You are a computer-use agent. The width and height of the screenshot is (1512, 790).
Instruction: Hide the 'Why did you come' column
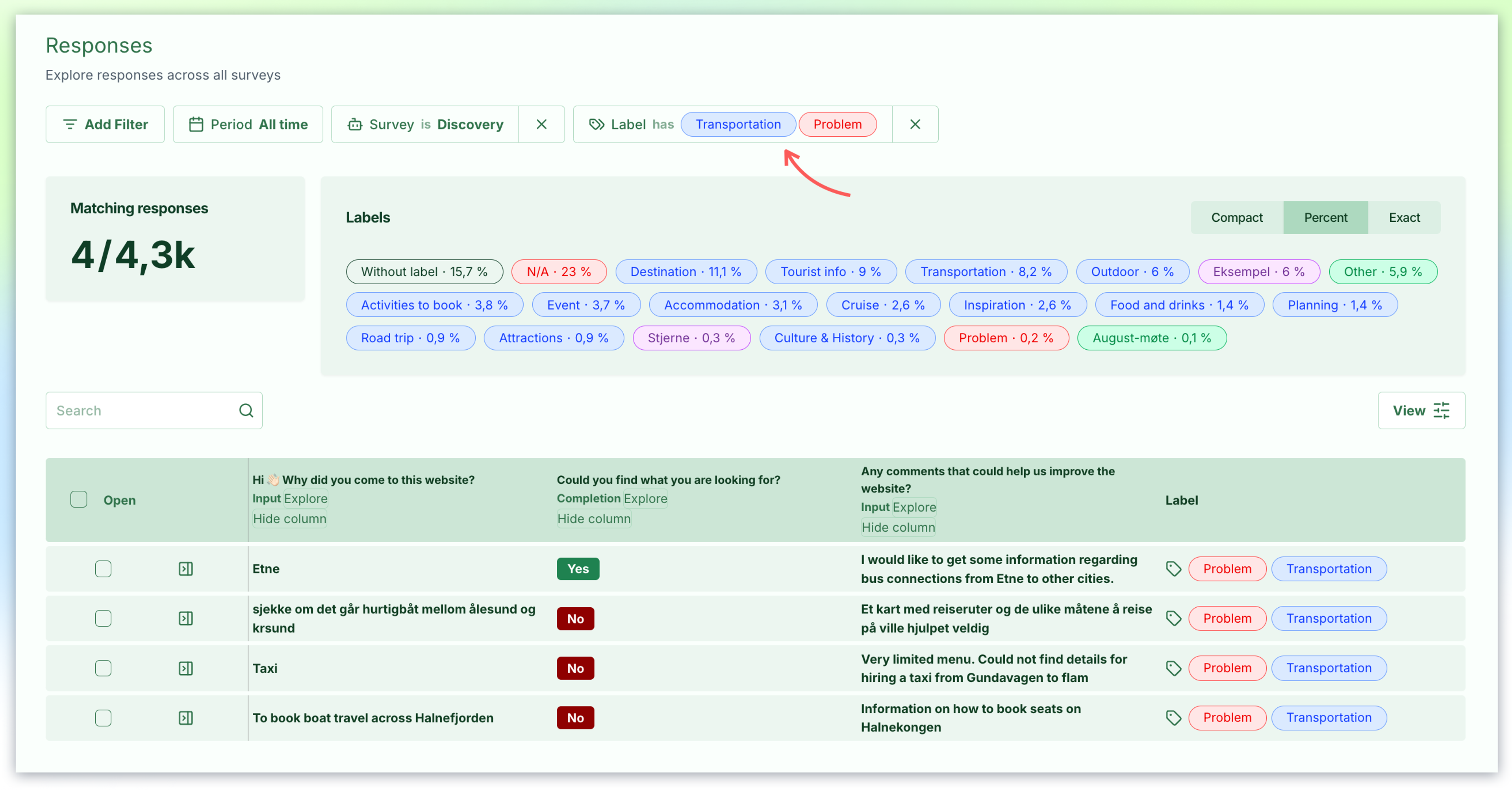tap(289, 519)
